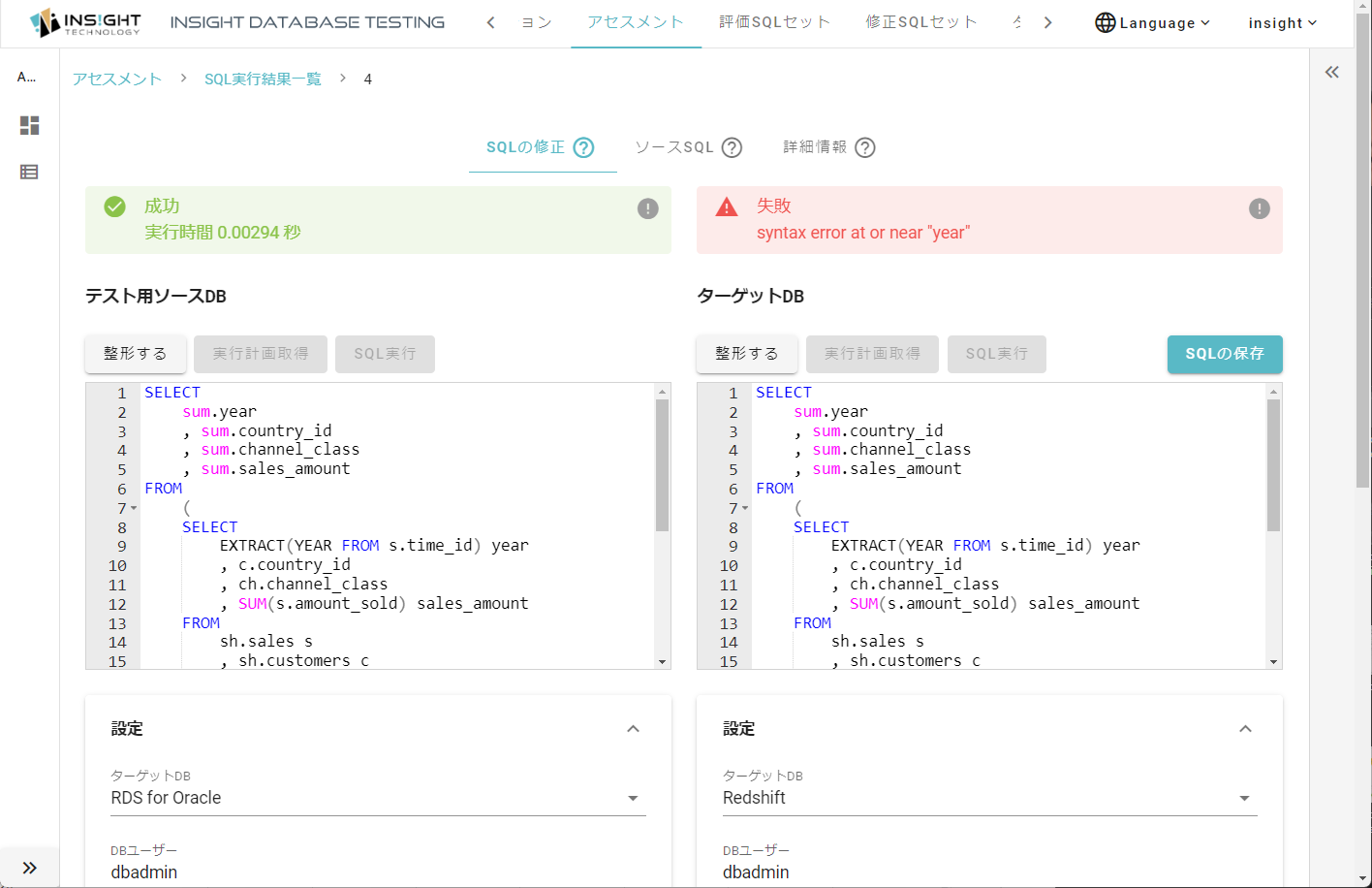The height and width of the screenshot is (888, 1372).
Task: Expand the sidebar with the double arrow
Action: (29, 868)
